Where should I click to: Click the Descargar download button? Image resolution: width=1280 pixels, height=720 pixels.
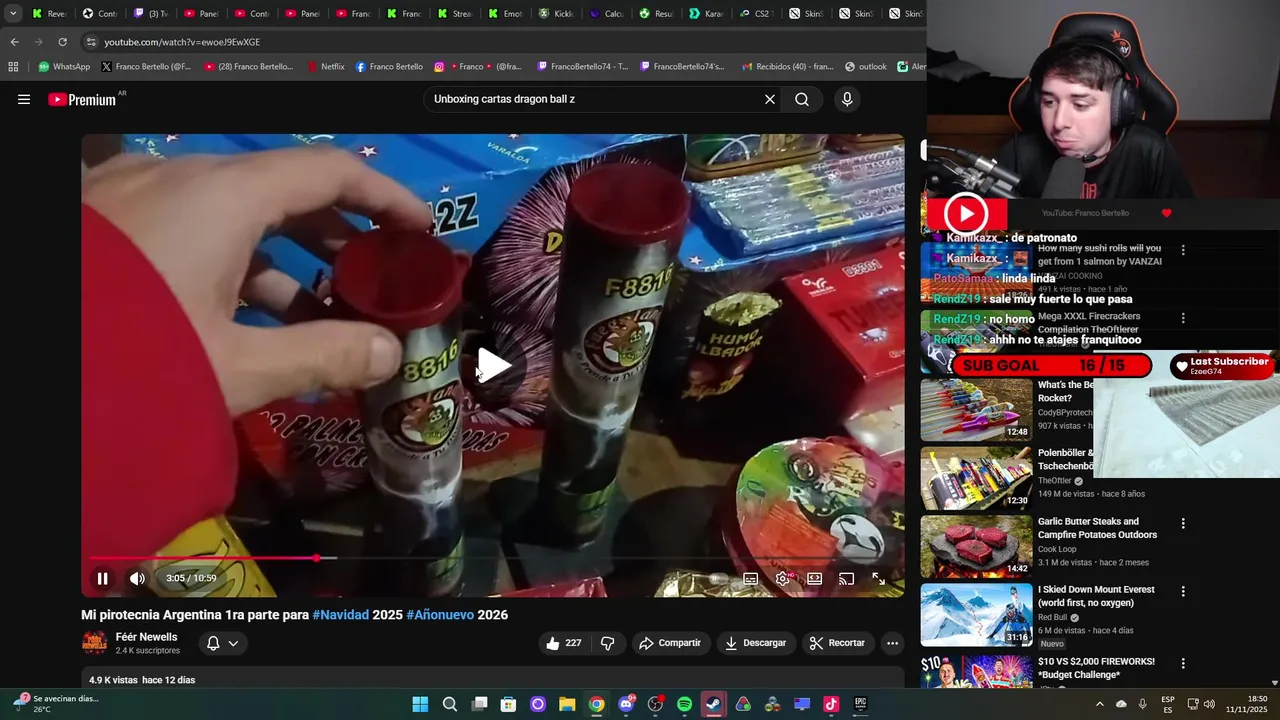click(x=756, y=643)
